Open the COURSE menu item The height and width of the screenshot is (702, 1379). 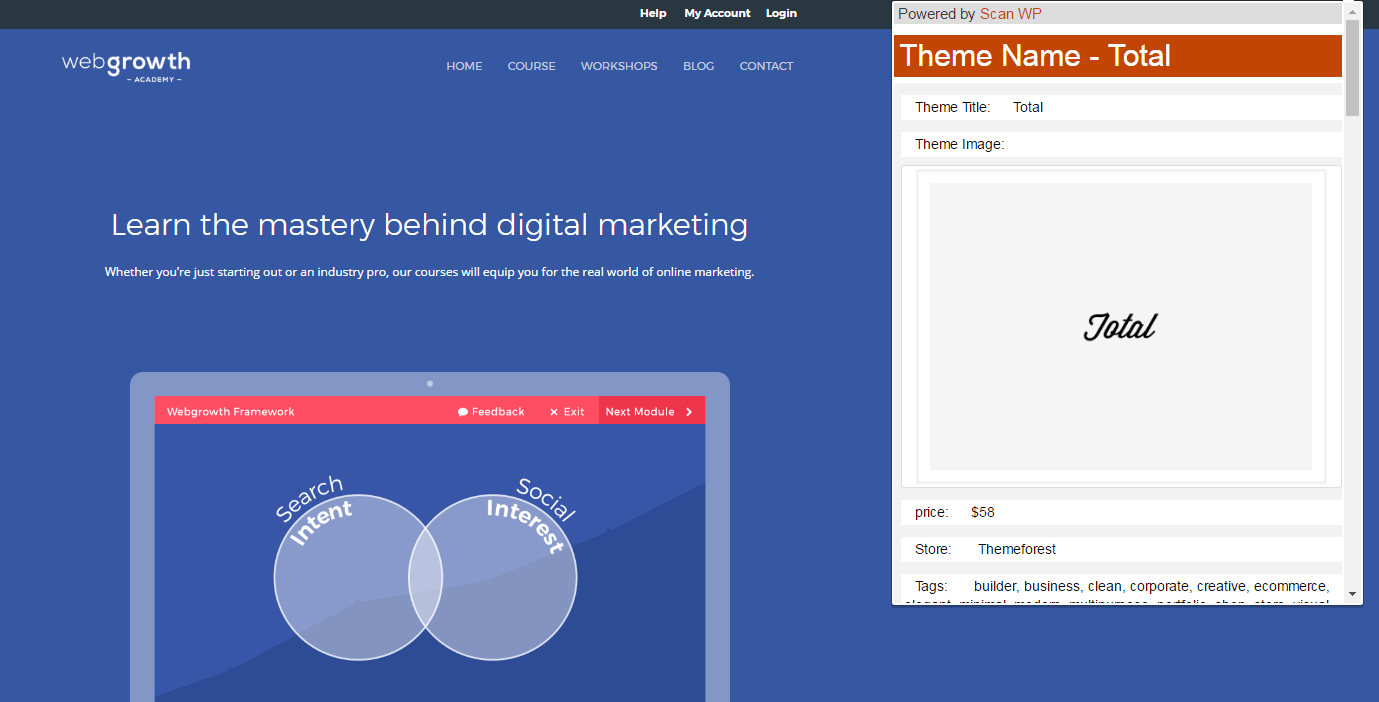point(531,66)
